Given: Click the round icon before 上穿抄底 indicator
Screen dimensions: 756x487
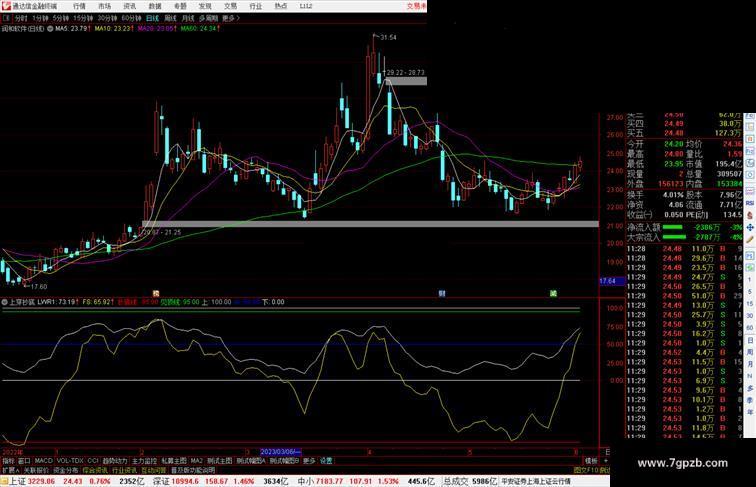Looking at the screenshot, I should point(5,302).
